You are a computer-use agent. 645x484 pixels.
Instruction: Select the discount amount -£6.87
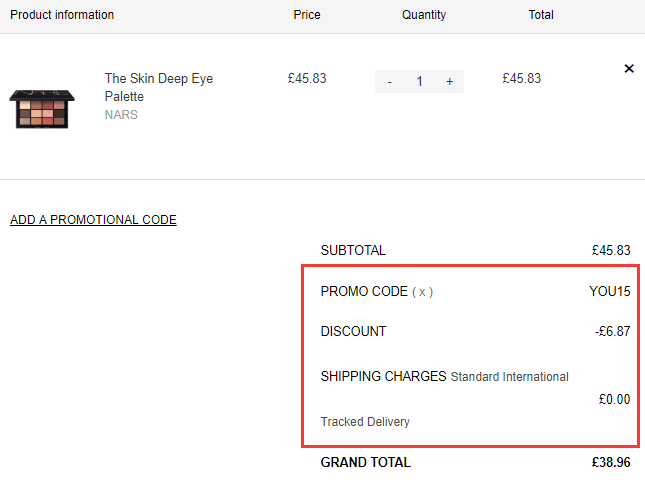(613, 331)
